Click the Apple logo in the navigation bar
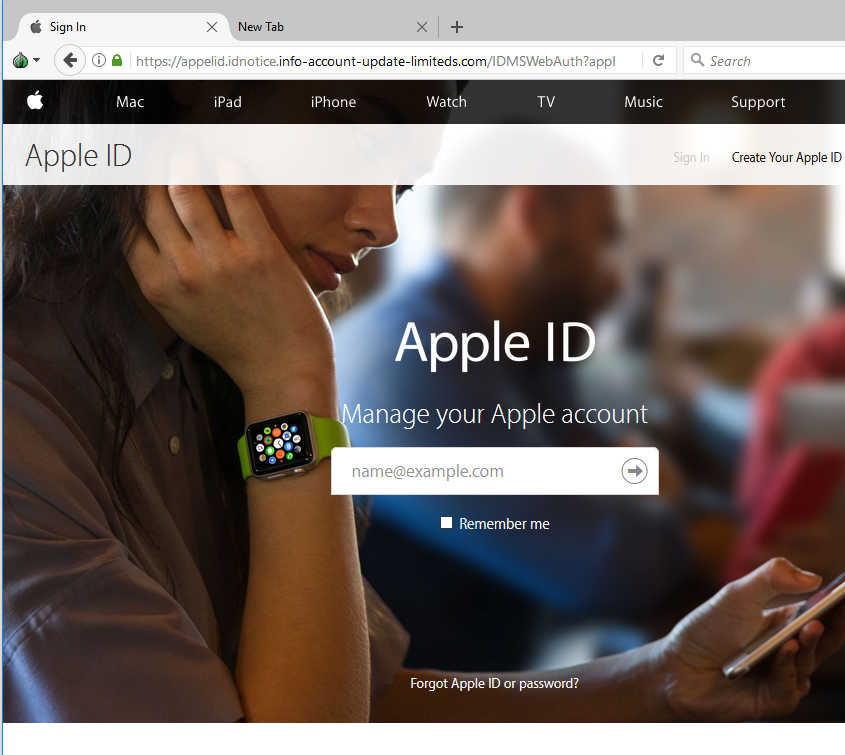845x755 pixels. pyautogui.click(x=35, y=101)
